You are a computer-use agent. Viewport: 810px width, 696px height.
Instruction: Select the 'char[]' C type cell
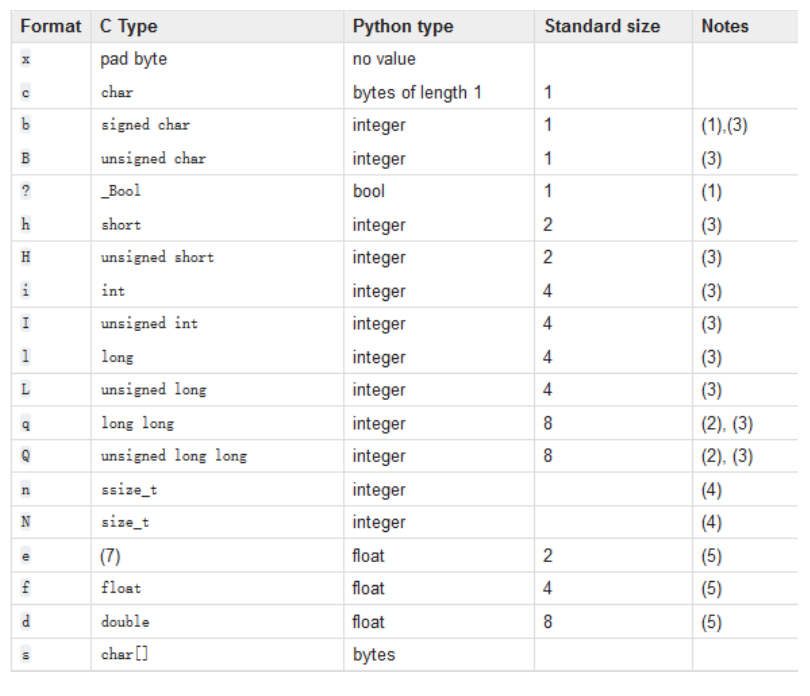coord(124,654)
